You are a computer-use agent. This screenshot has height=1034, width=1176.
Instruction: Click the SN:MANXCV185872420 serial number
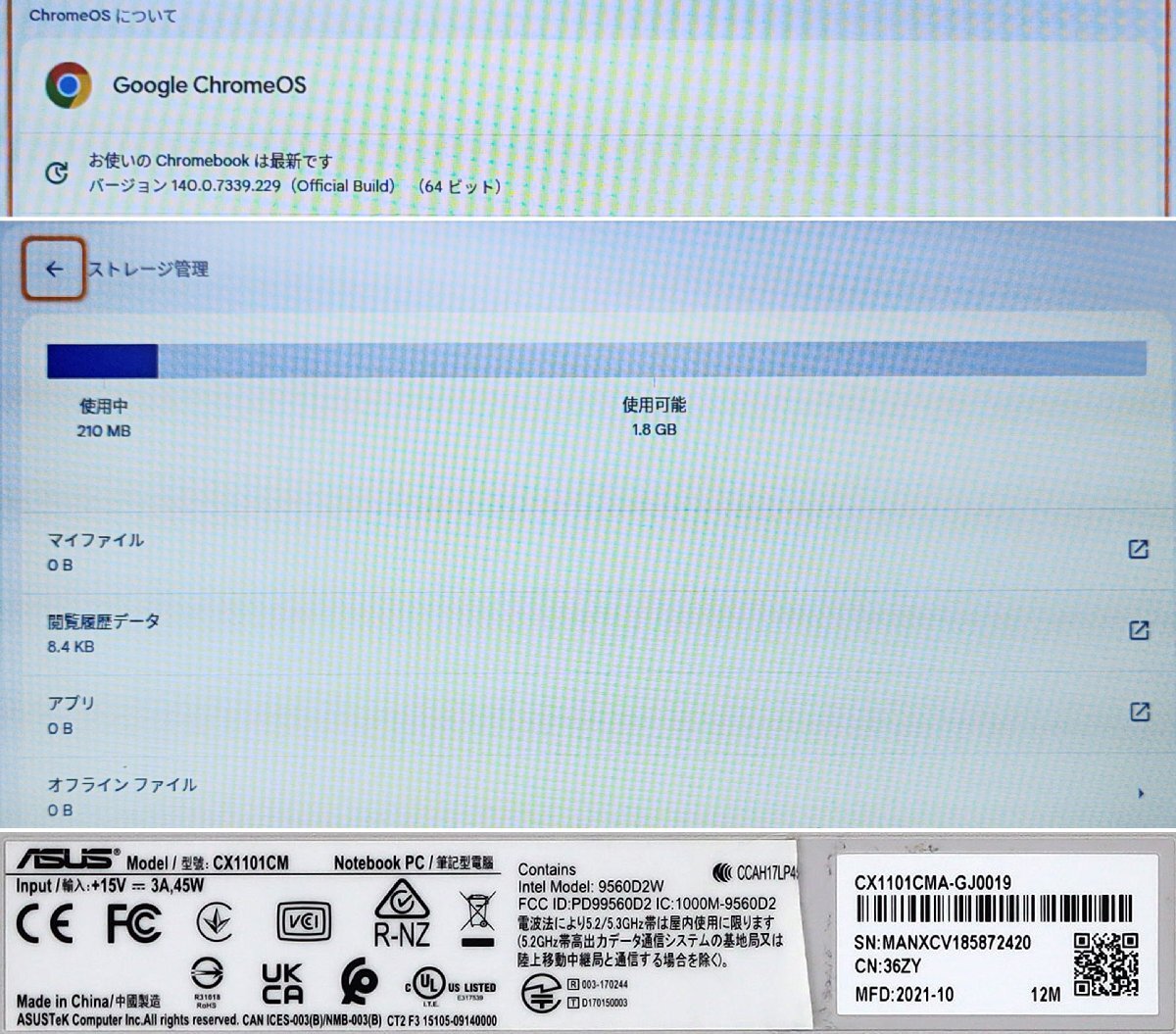943,942
